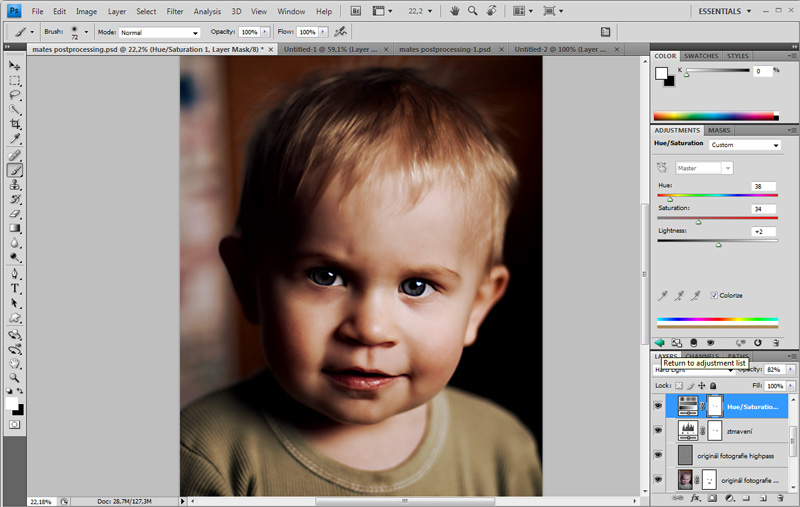This screenshot has height=507, width=800.
Task: Select the Clone Stamp tool
Action: pos(15,184)
